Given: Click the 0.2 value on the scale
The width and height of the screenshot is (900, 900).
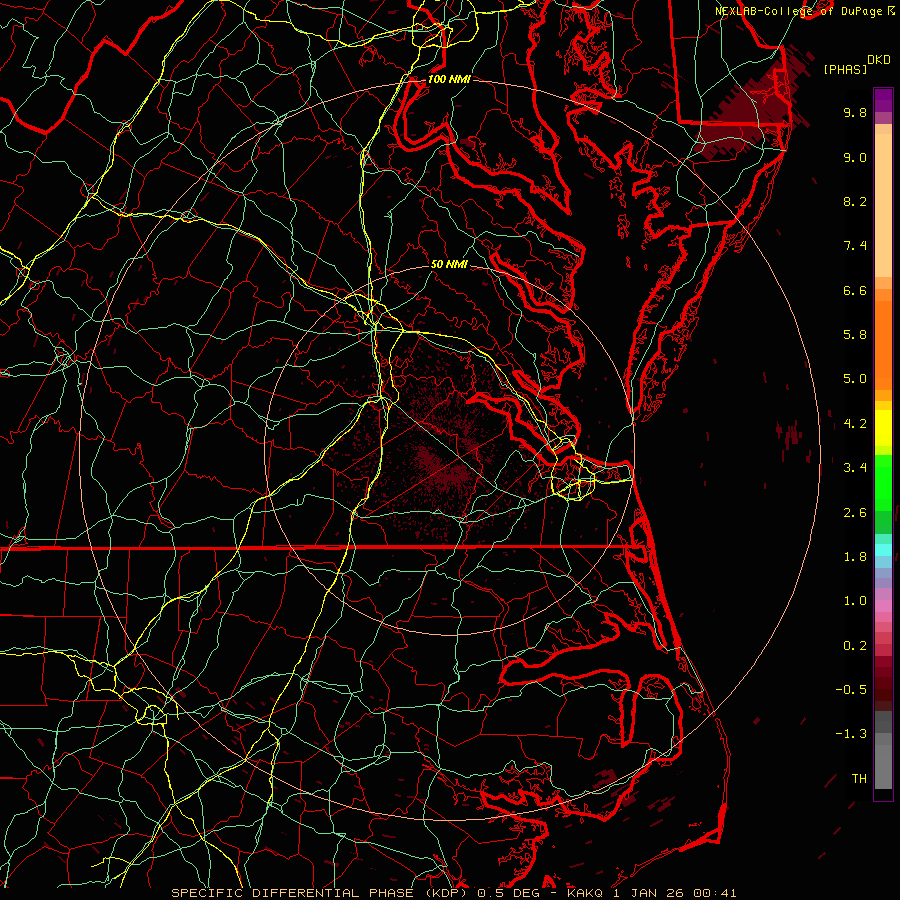Looking at the screenshot, I should pos(855,646).
